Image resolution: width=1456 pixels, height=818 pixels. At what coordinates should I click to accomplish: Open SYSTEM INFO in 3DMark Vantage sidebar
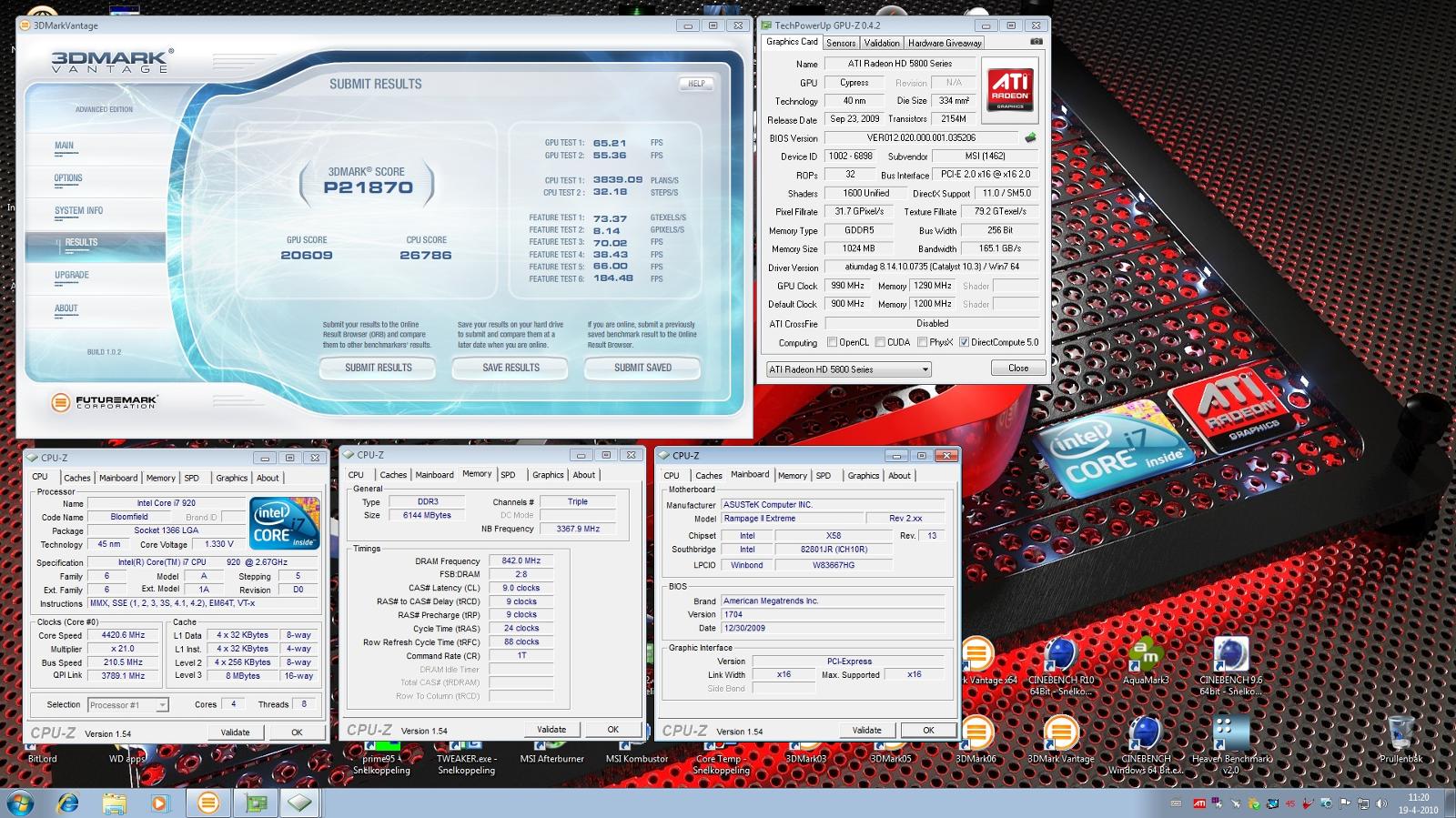click(78, 210)
